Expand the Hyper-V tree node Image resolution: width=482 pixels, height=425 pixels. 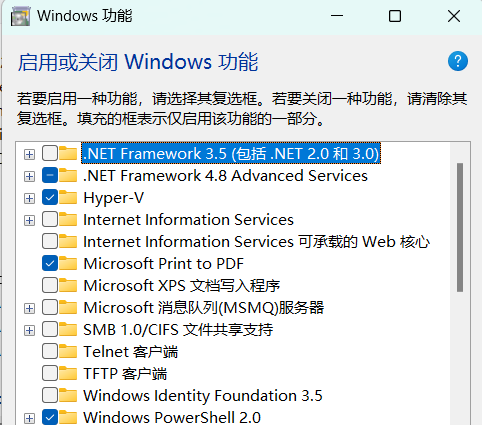coord(29,198)
